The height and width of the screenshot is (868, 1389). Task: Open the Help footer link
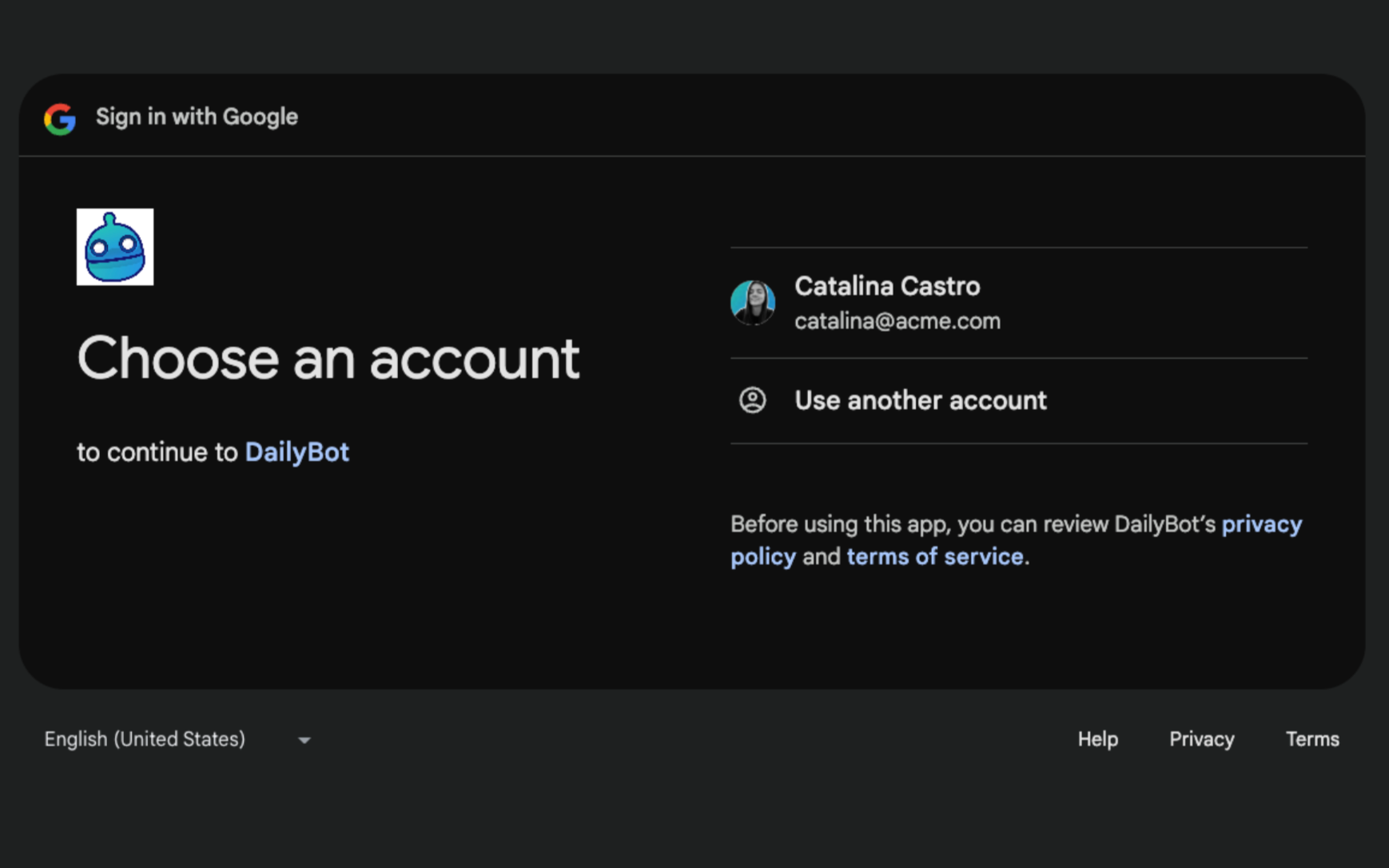pyautogui.click(x=1097, y=739)
